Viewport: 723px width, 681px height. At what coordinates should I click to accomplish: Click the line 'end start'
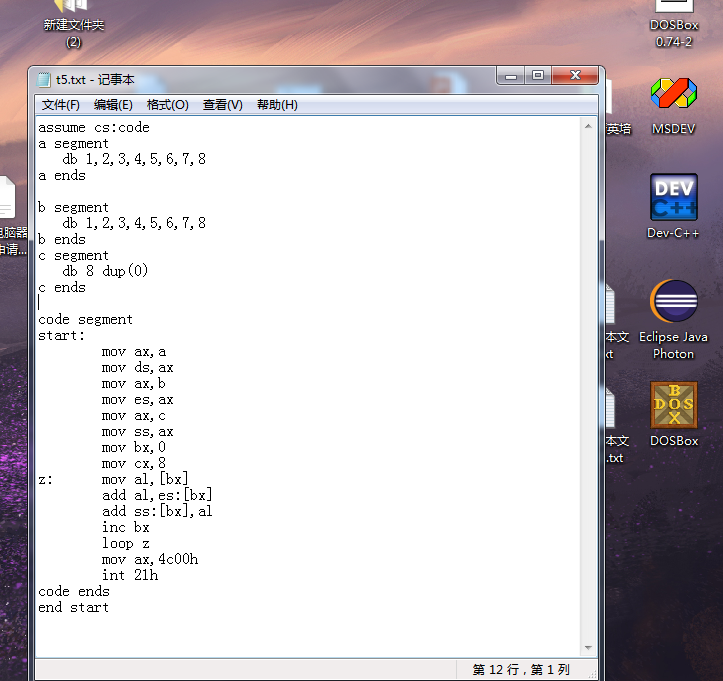73,607
